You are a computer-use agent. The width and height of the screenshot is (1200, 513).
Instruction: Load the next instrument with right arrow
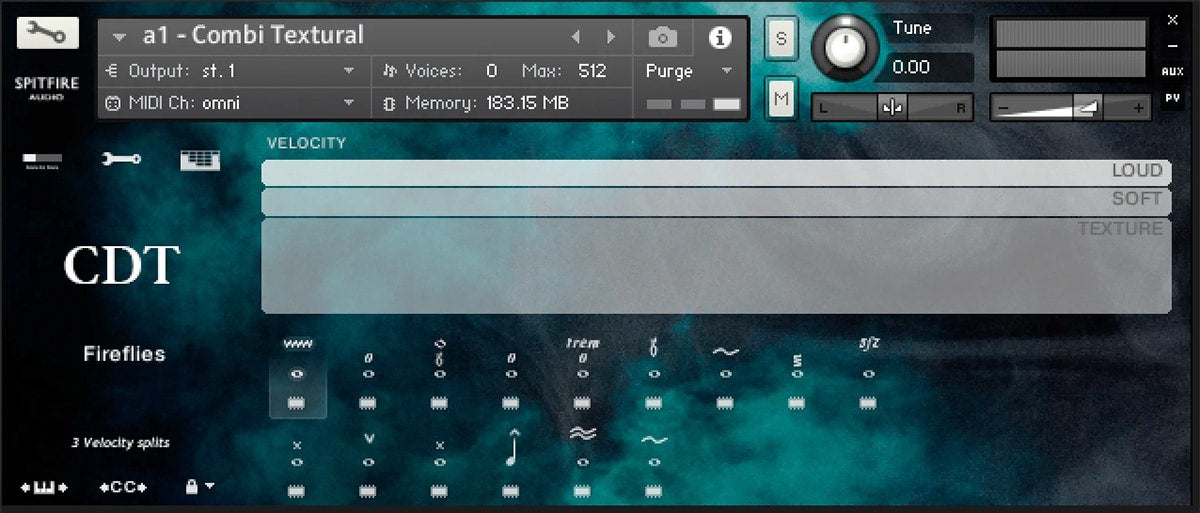[611, 37]
